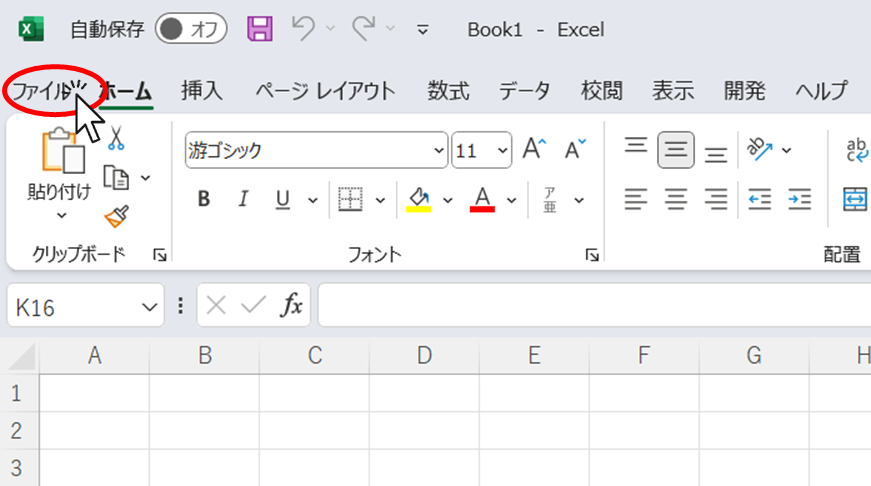Open the copy options dropdown arrow

(146, 178)
